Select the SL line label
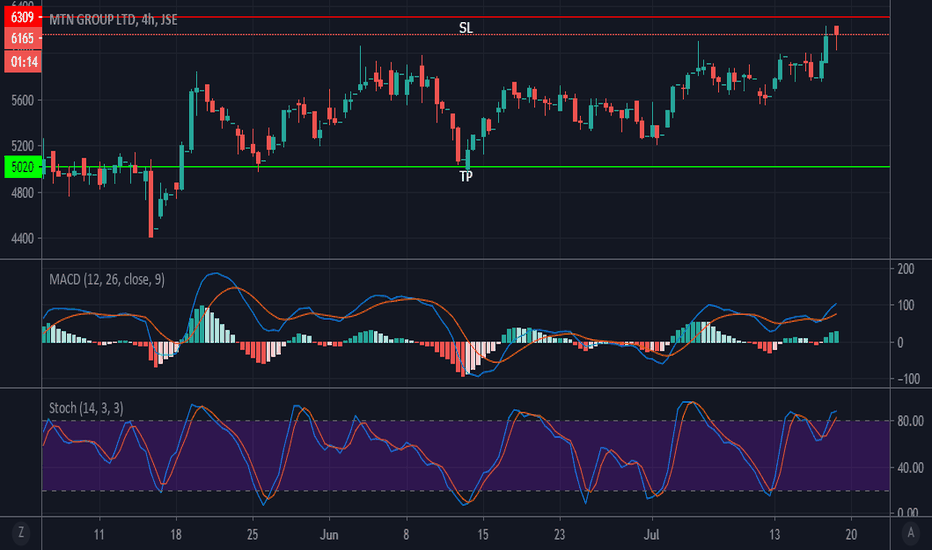Viewport: 932px width, 550px height. click(x=466, y=28)
